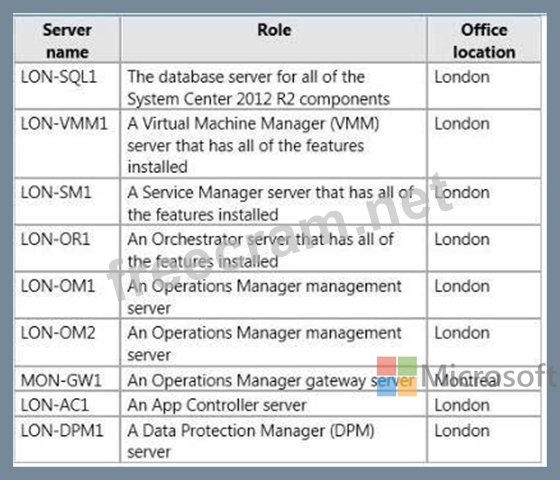Image resolution: width=560 pixels, height=480 pixels.
Task: Click the LON-SM1 server name cell
Action: click(67, 201)
